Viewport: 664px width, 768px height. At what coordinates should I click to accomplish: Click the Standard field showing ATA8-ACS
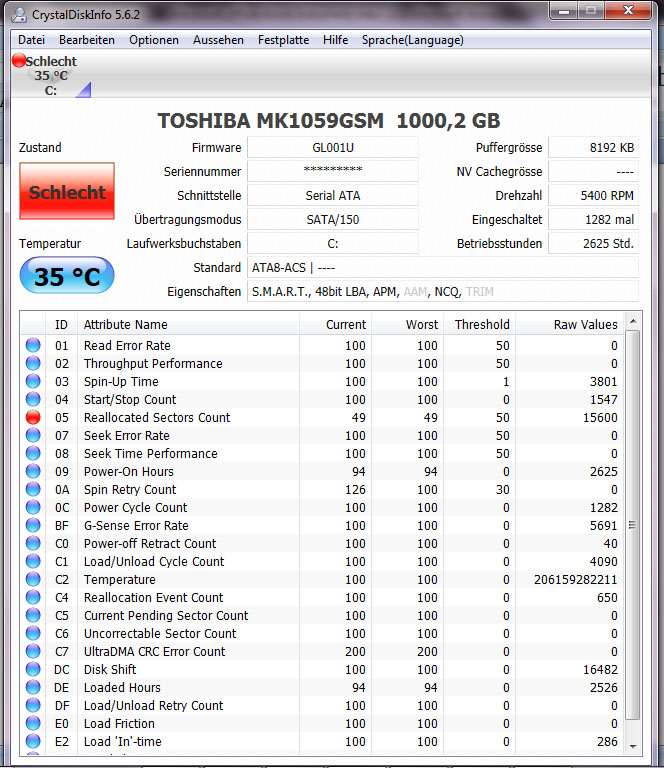coord(443,267)
